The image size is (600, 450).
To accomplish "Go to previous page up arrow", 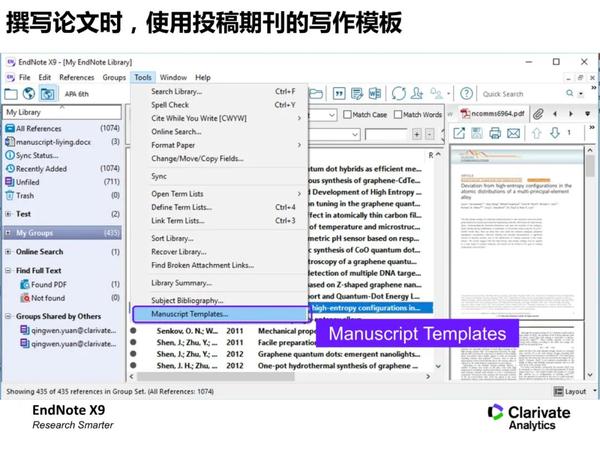I will pyautogui.click(x=536, y=133).
